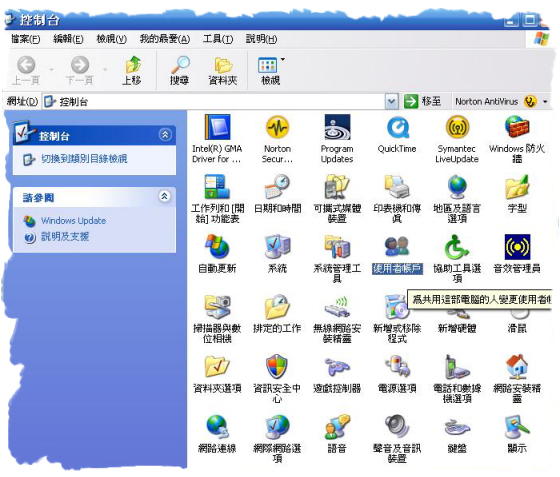Open 說明(H) menu

(261, 39)
